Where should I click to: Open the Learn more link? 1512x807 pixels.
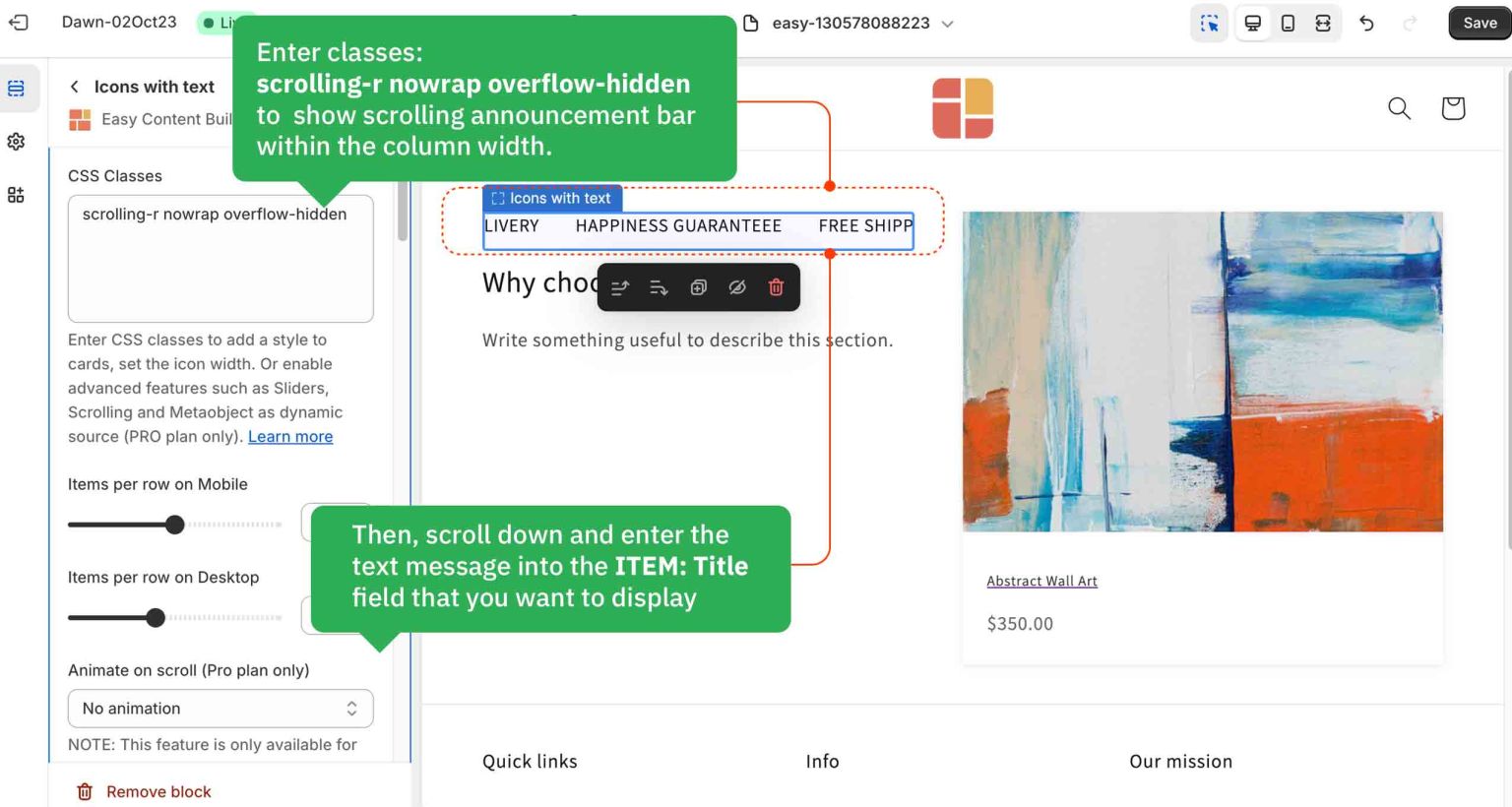[290, 436]
